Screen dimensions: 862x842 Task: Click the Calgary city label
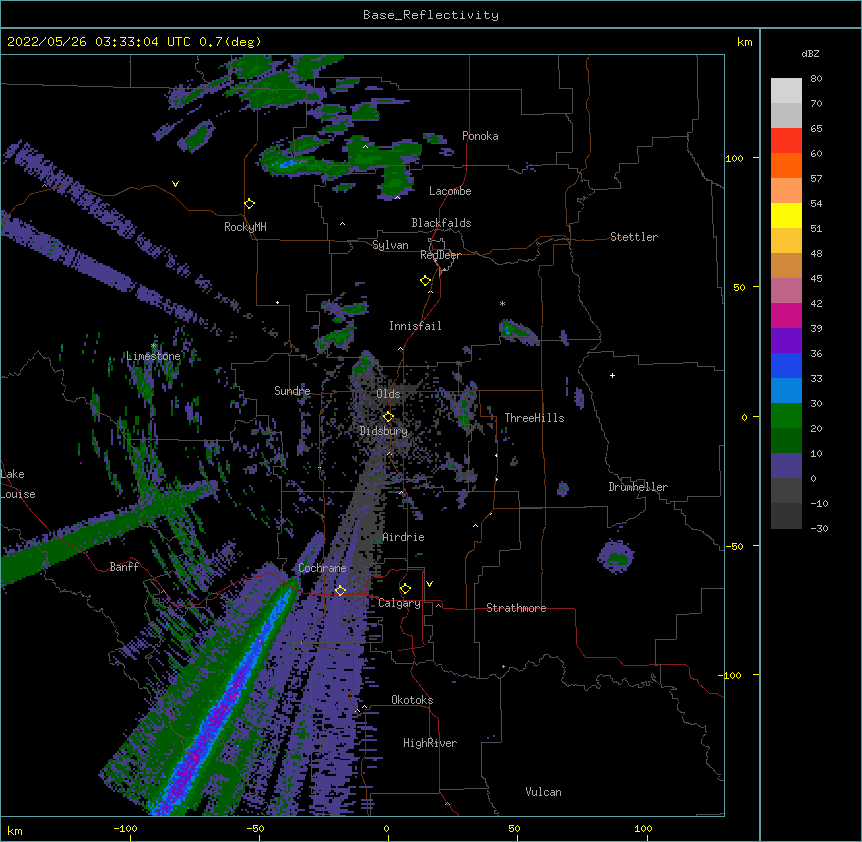coord(399,603)
